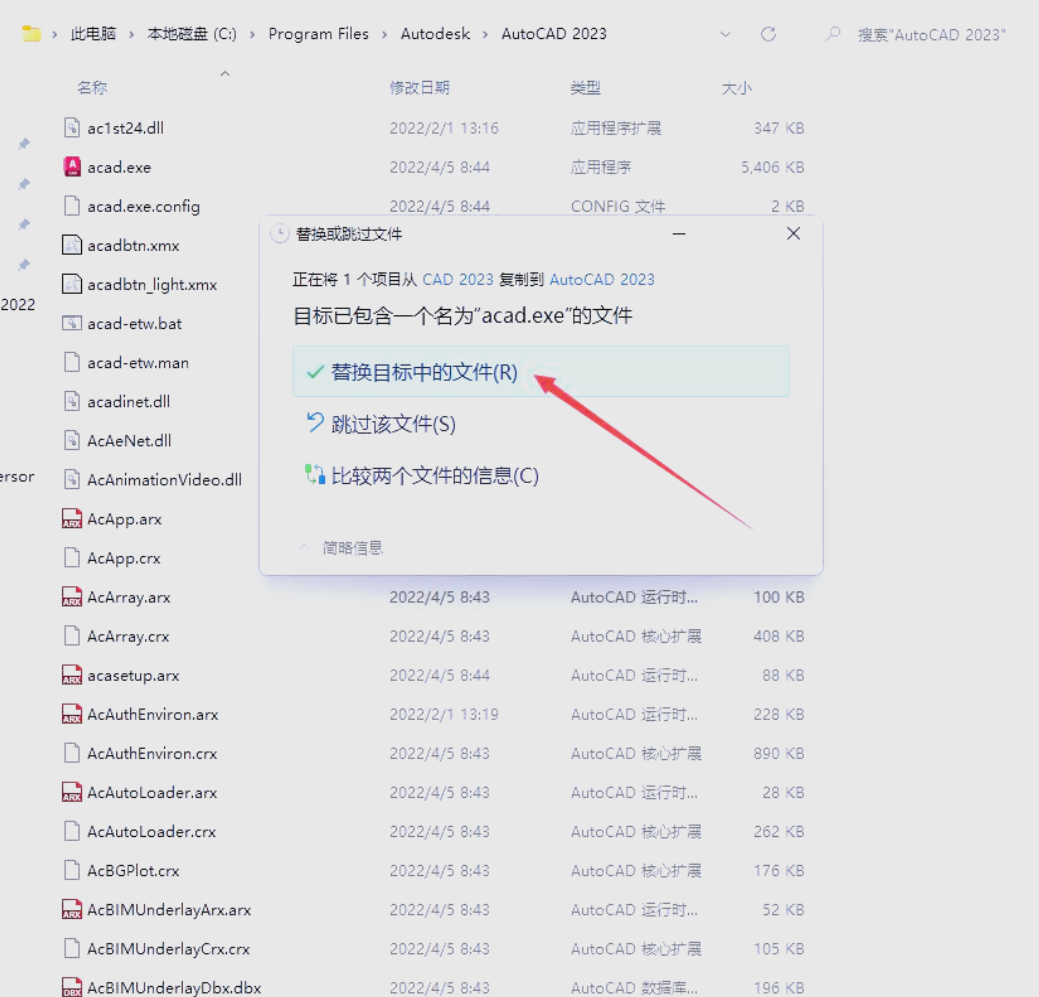Click the search magnifier icon
This screenshot has height=997, width=1039.
tap(833, 34)
